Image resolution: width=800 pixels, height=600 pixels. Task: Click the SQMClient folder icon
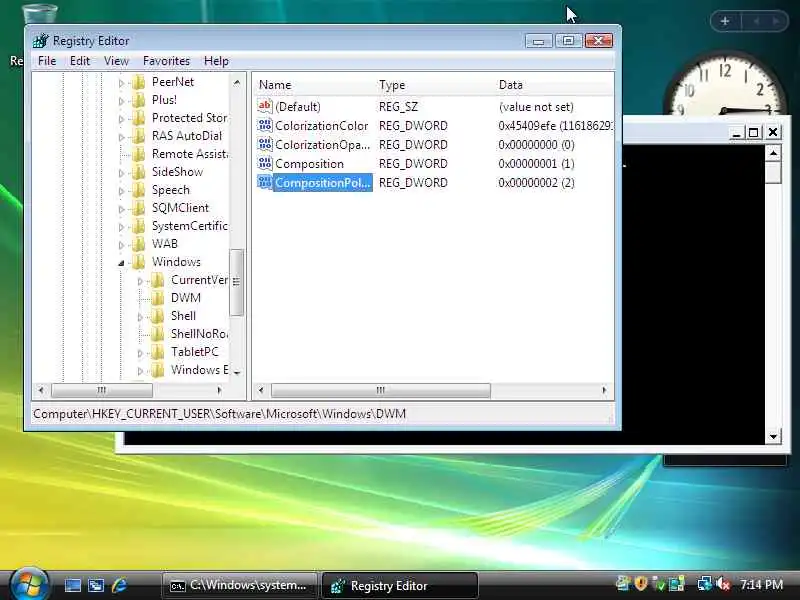tap(138, 208)
